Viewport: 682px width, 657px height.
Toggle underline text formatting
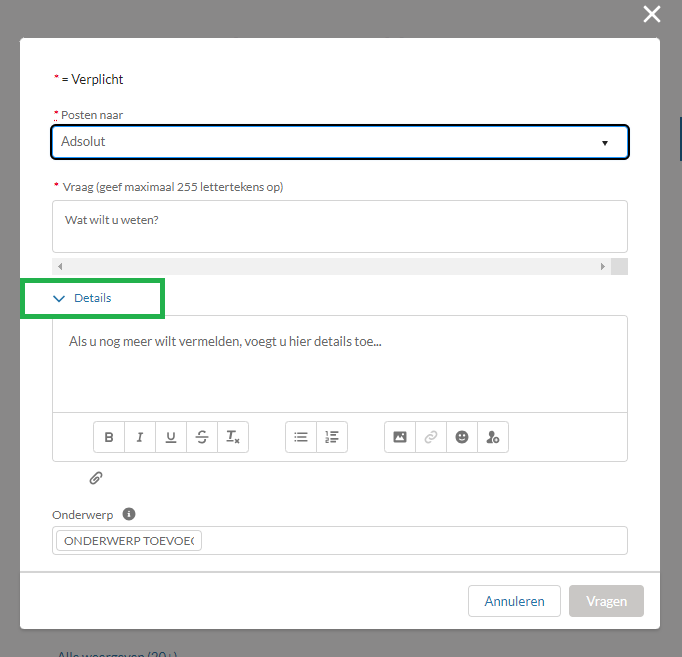click(171, 437)
